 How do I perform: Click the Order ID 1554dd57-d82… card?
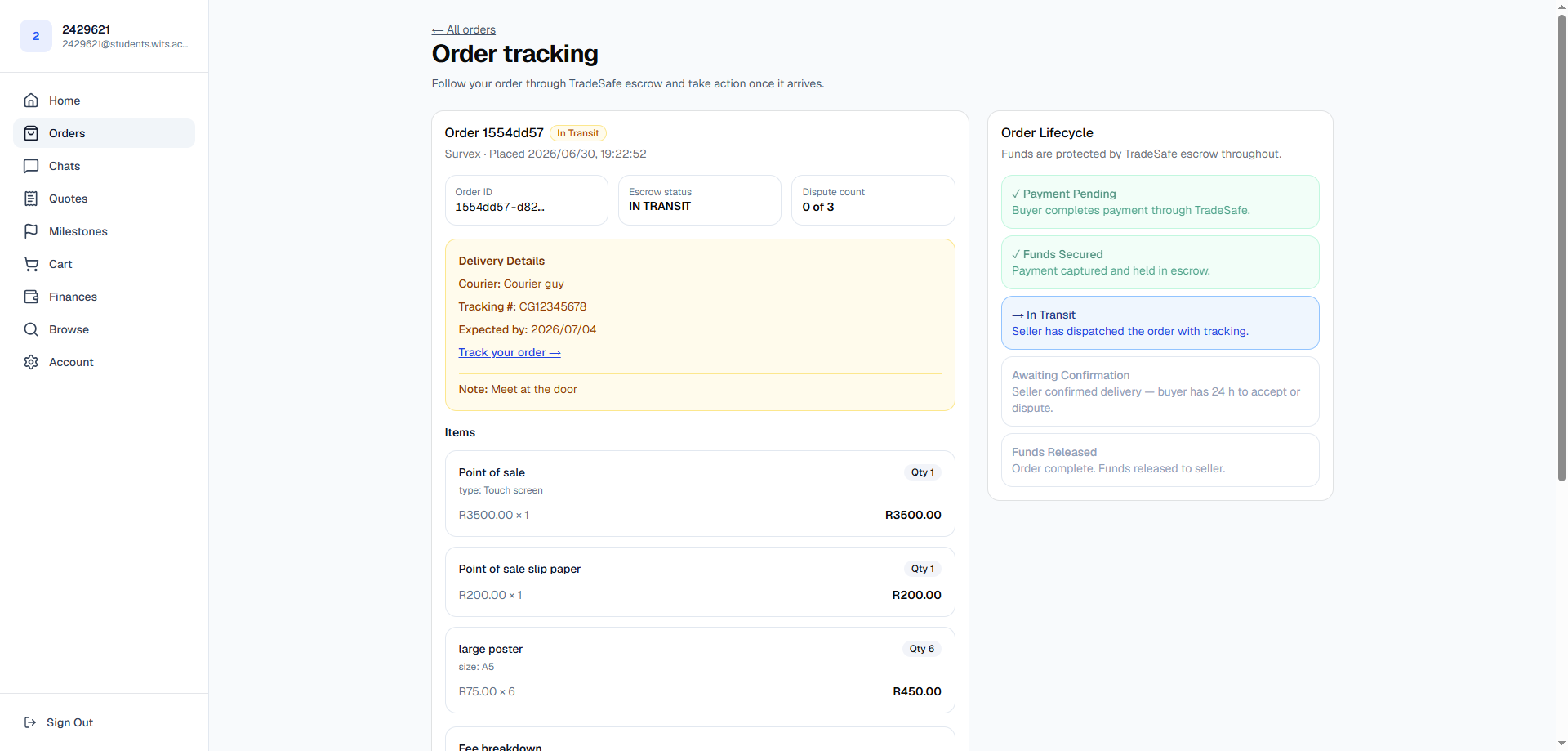click(526, 200)
